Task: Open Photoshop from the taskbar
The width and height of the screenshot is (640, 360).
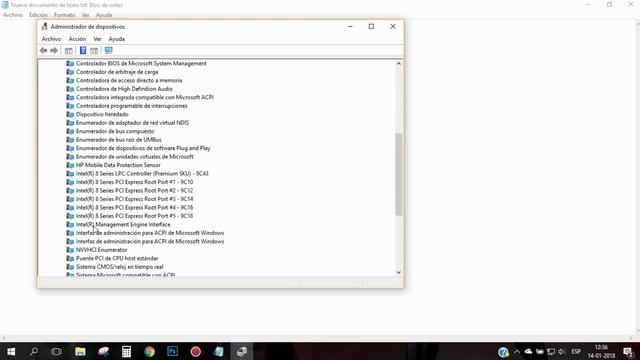Action: pyautogui.click(x=172, y=351)
